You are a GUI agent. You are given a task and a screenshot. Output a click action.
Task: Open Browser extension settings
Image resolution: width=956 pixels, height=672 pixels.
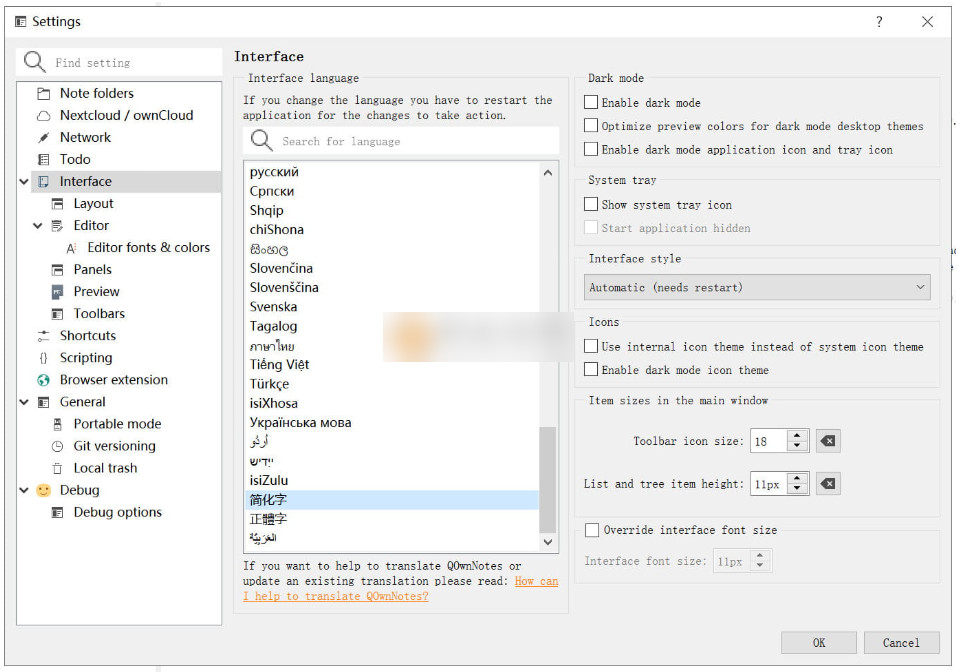pyautogui.click(x=113, y=380)
